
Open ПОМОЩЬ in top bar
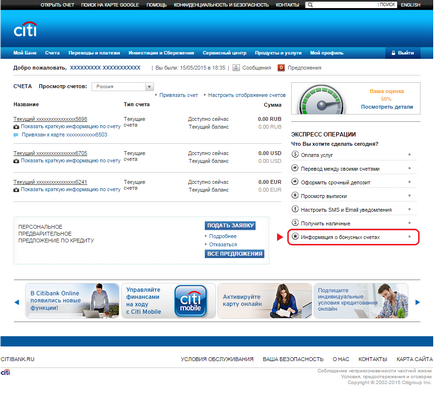pos(156,5)
